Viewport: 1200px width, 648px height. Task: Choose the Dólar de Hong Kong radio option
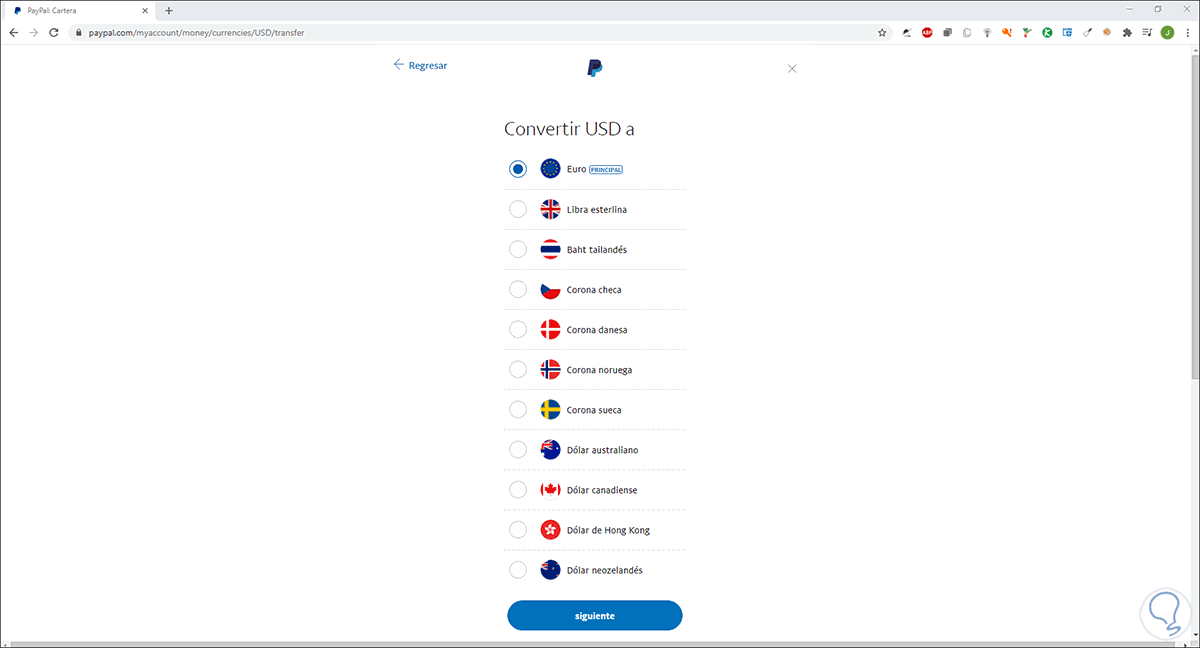point(518,529)
